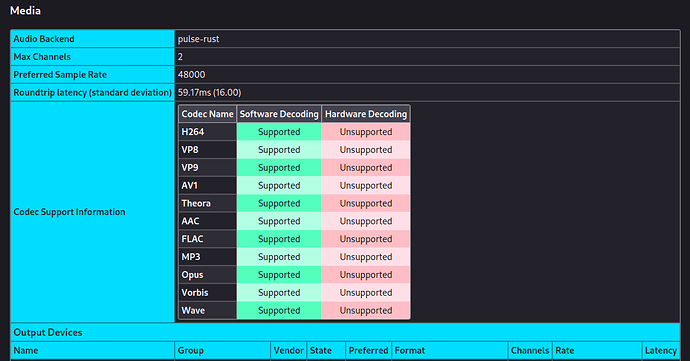The image size is (690, 361).
Task: Select the VP8 codec name cell
Action: 207,150
